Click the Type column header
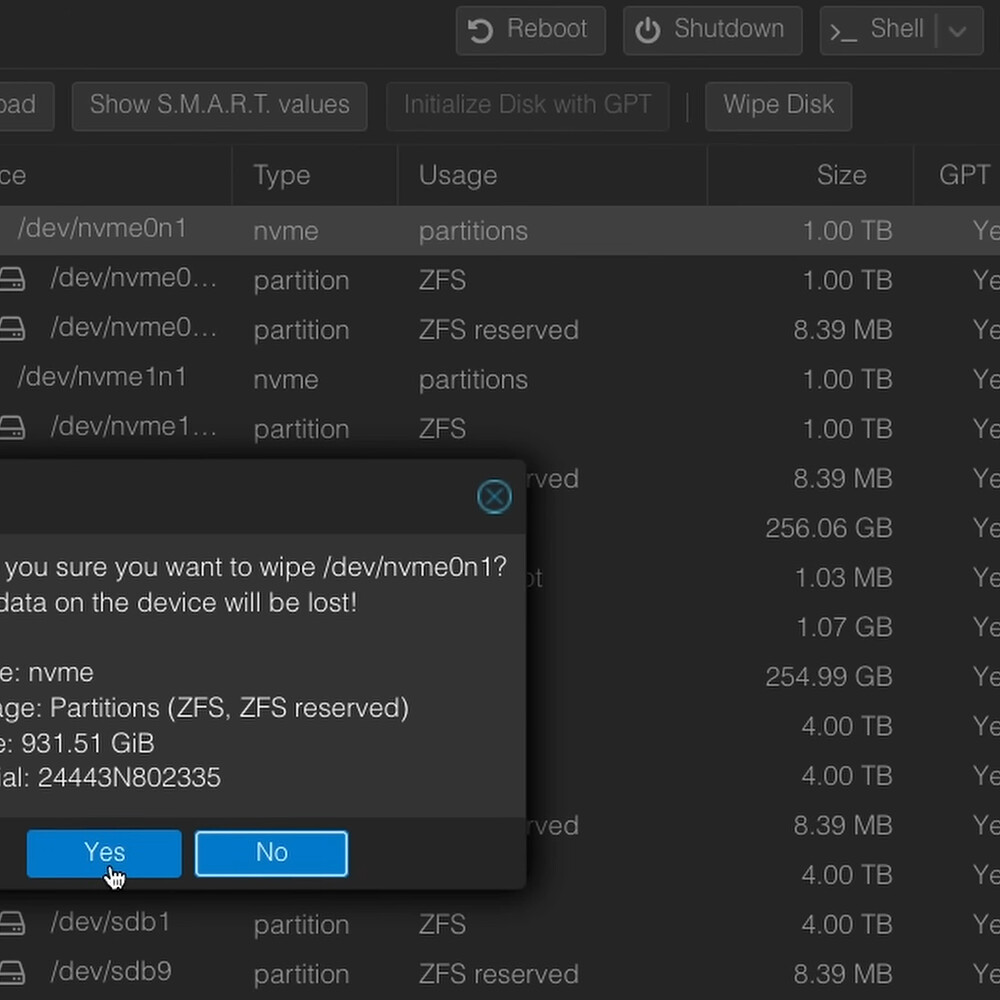1000x1000 pixels. [281, 175]
